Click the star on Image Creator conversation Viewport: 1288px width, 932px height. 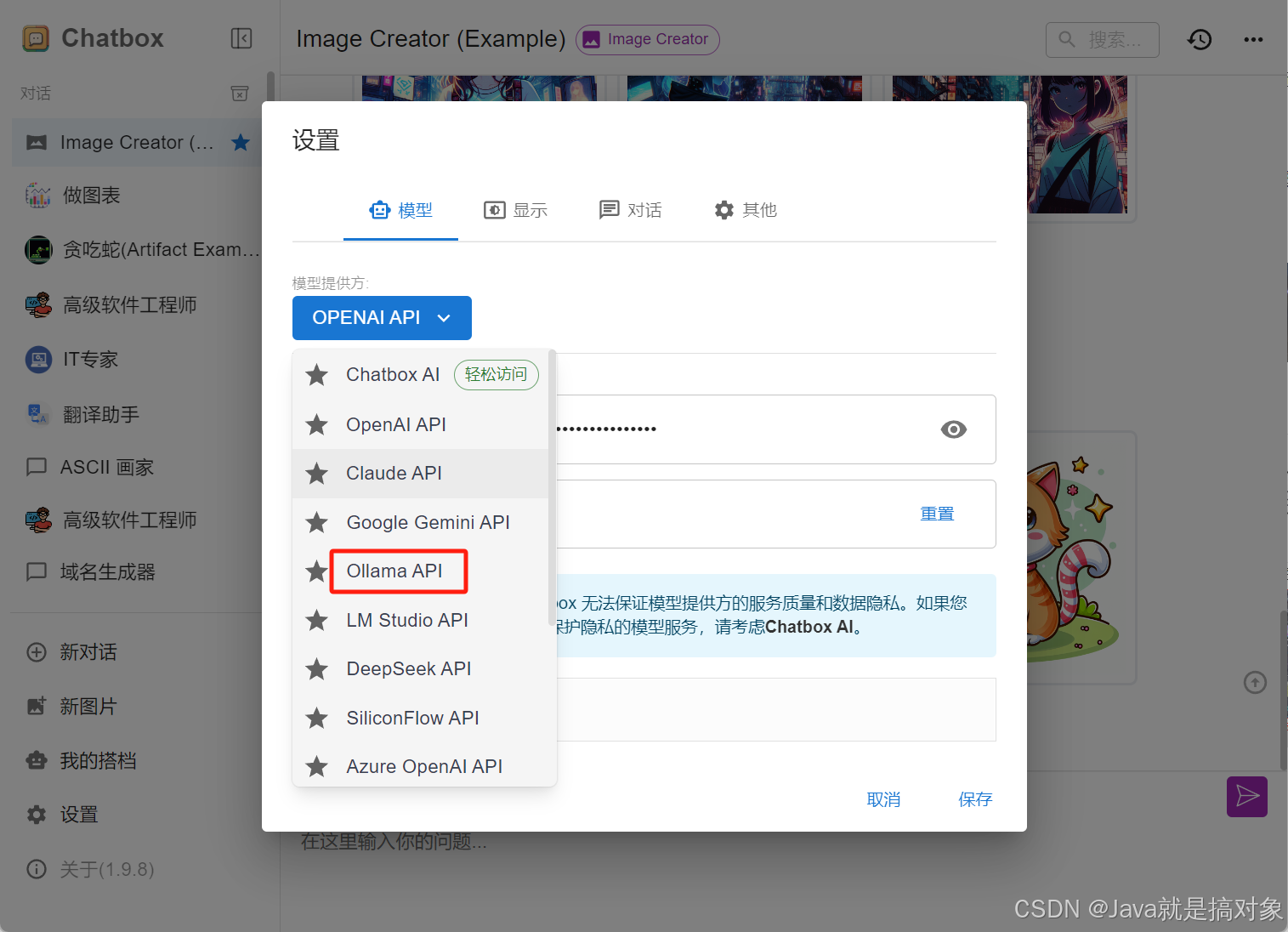click(241, 142)
